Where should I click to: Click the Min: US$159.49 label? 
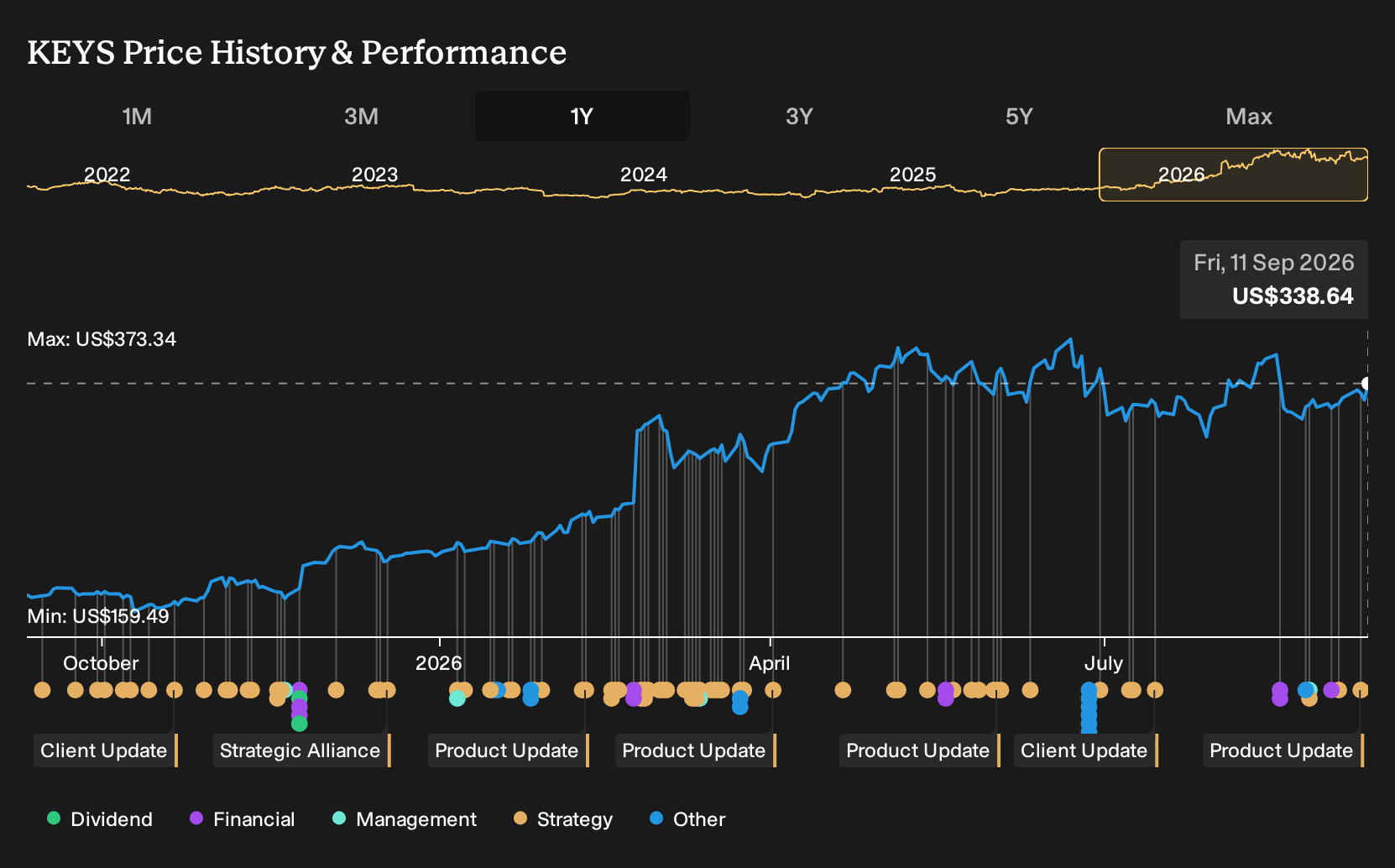98,616
